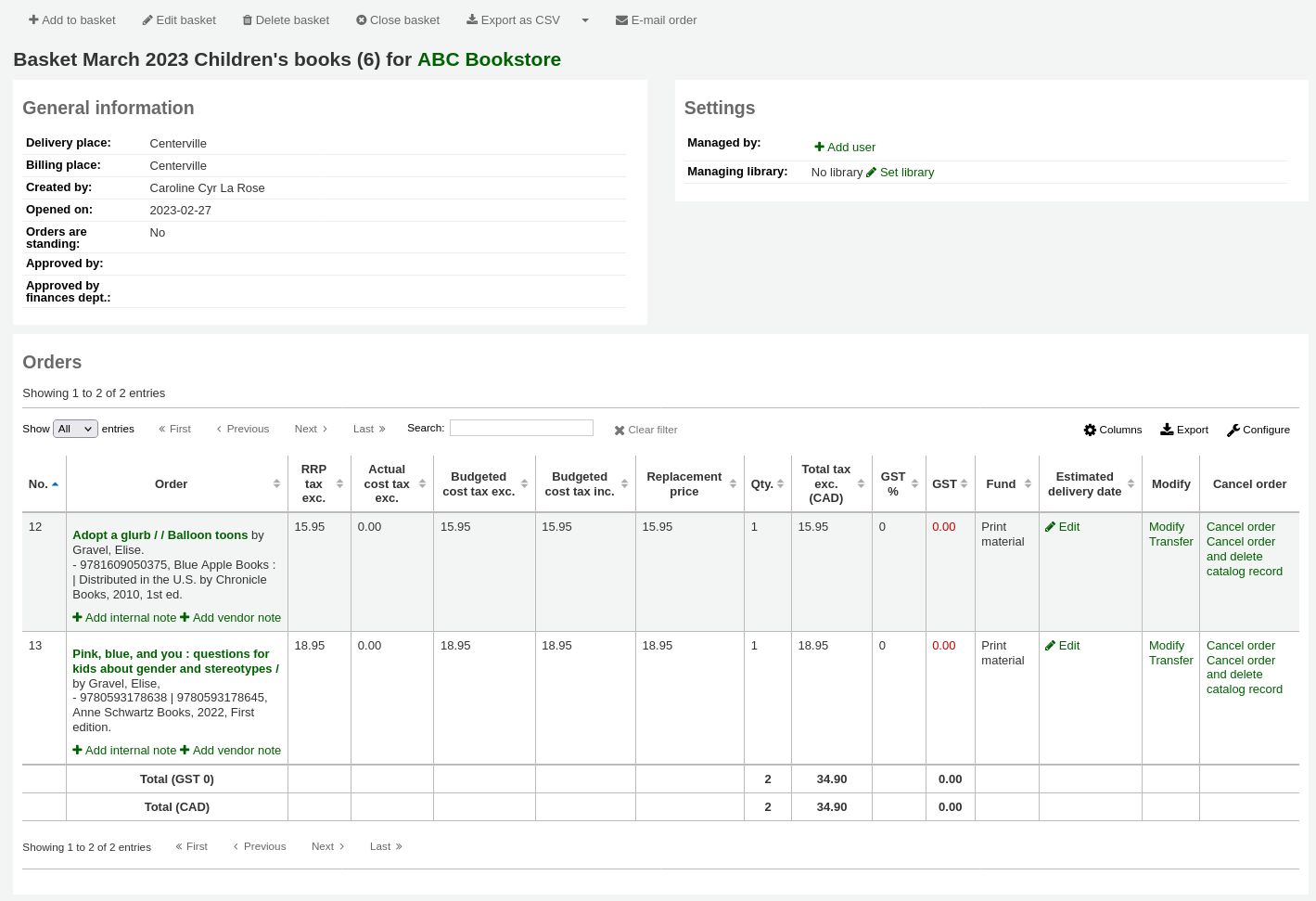Click the Edit basket pencil icon

(147, 19)
